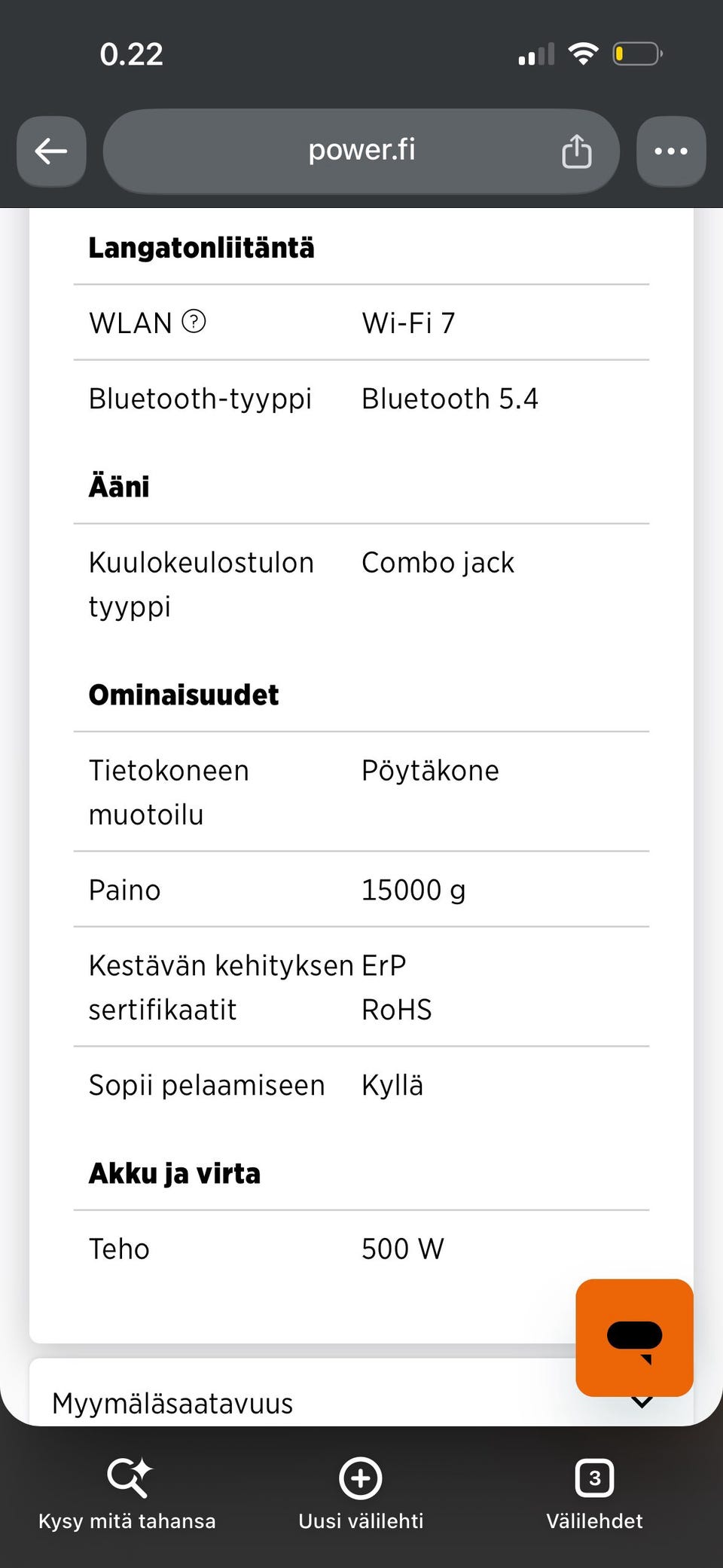Open the three-dots more options menu
Screen dimensions: 723x1568
tap(671, 151)
